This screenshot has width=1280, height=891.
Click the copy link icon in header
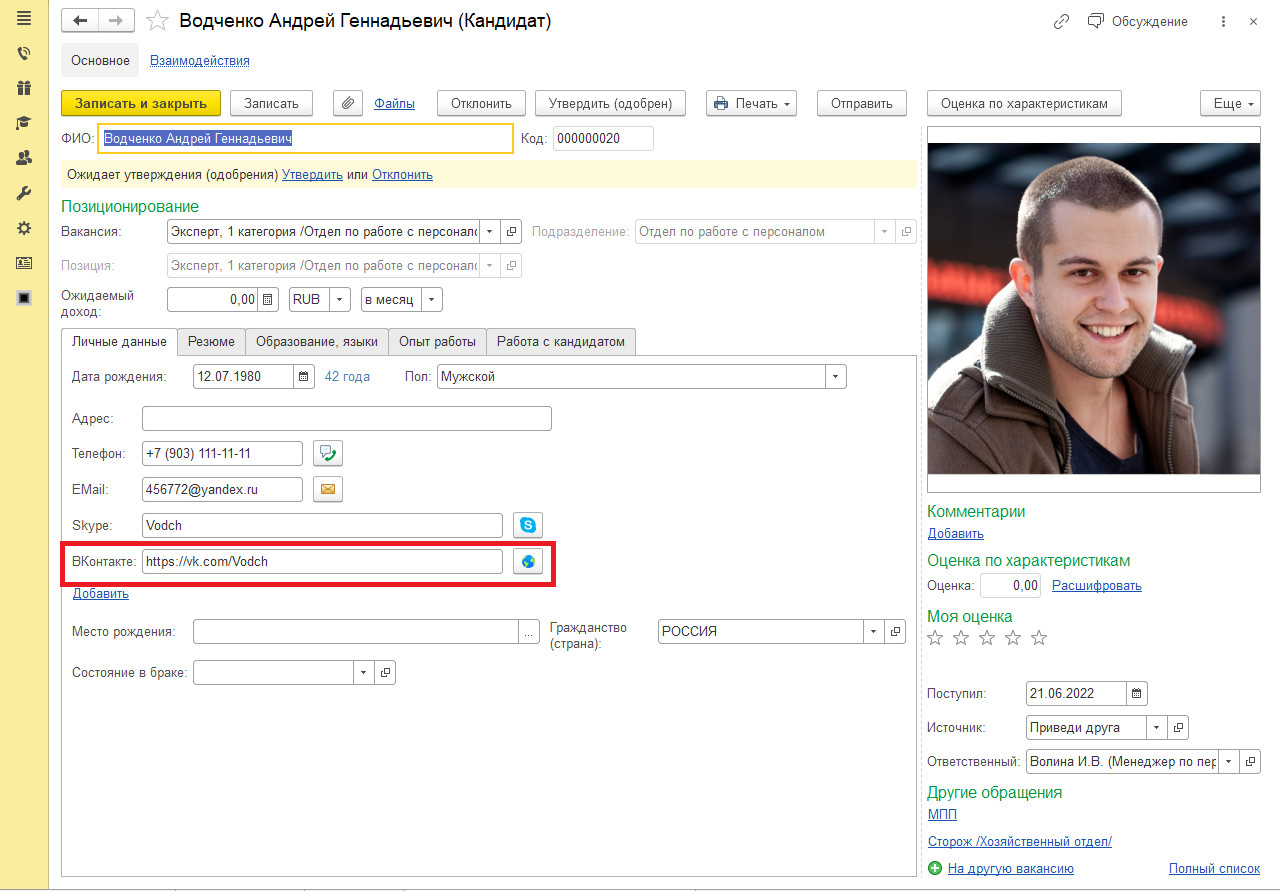(1061, 21)
